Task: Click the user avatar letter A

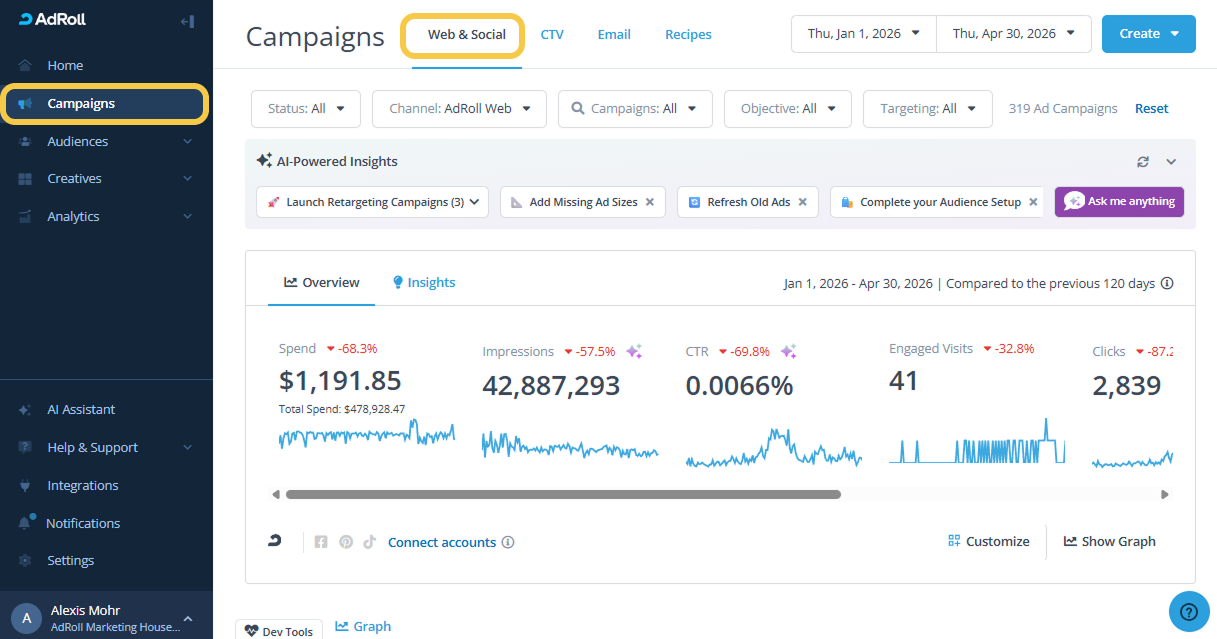Action: (x=26, y=618)
